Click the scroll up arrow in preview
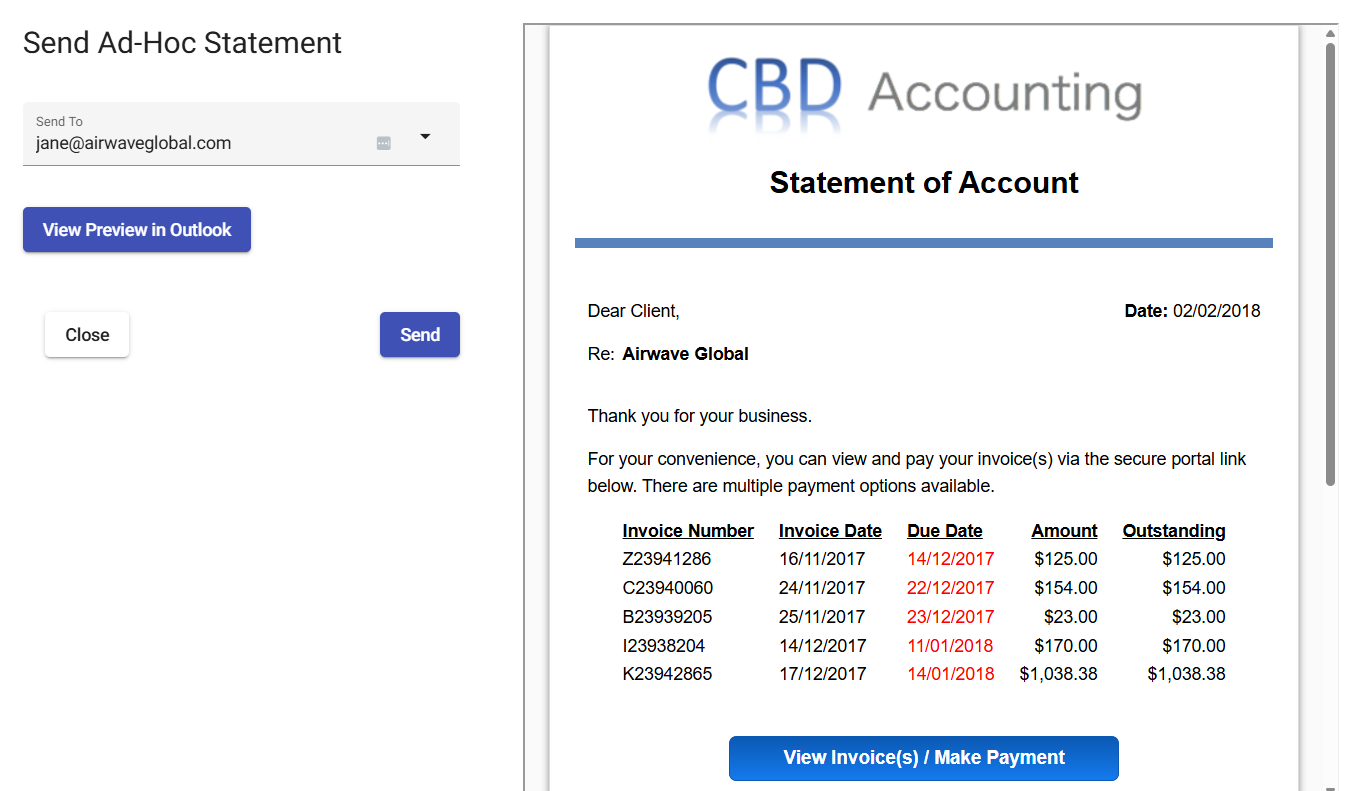Viewport: 1358px width, 791px height. tap(1330, 34)
